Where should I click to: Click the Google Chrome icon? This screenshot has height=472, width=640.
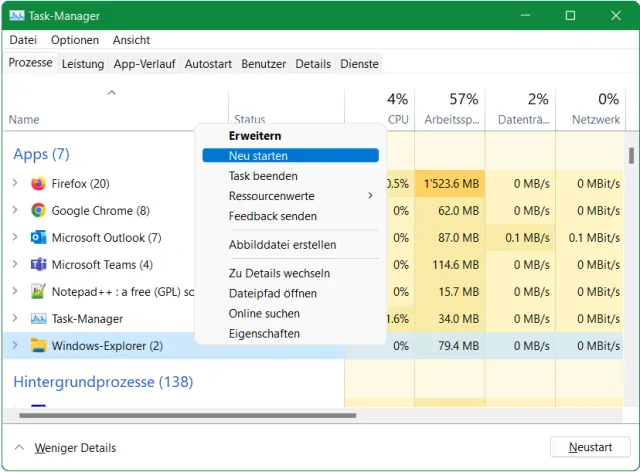click(x=39, y=211)
